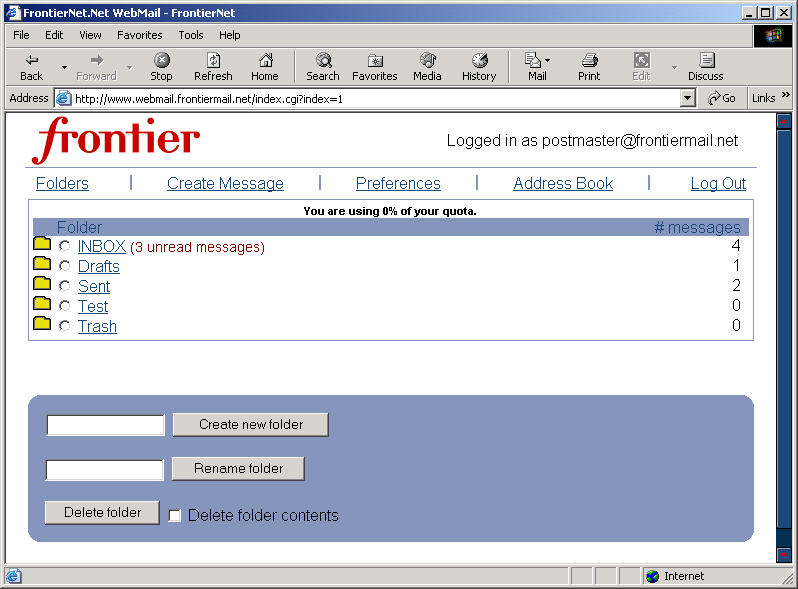Viewport: 798px width, 589px height.
Task: Open the Preferences link
Action: coord(398,183)
